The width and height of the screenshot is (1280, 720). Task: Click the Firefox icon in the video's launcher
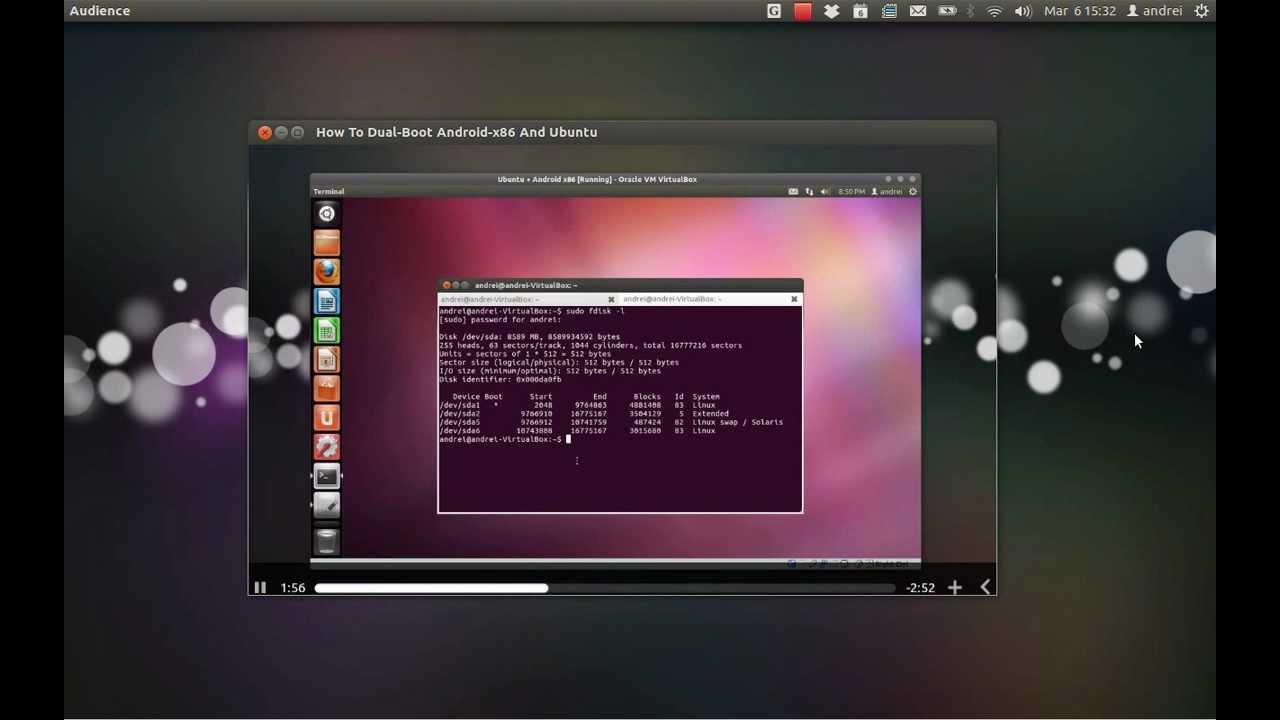click(x=327, y=271)
